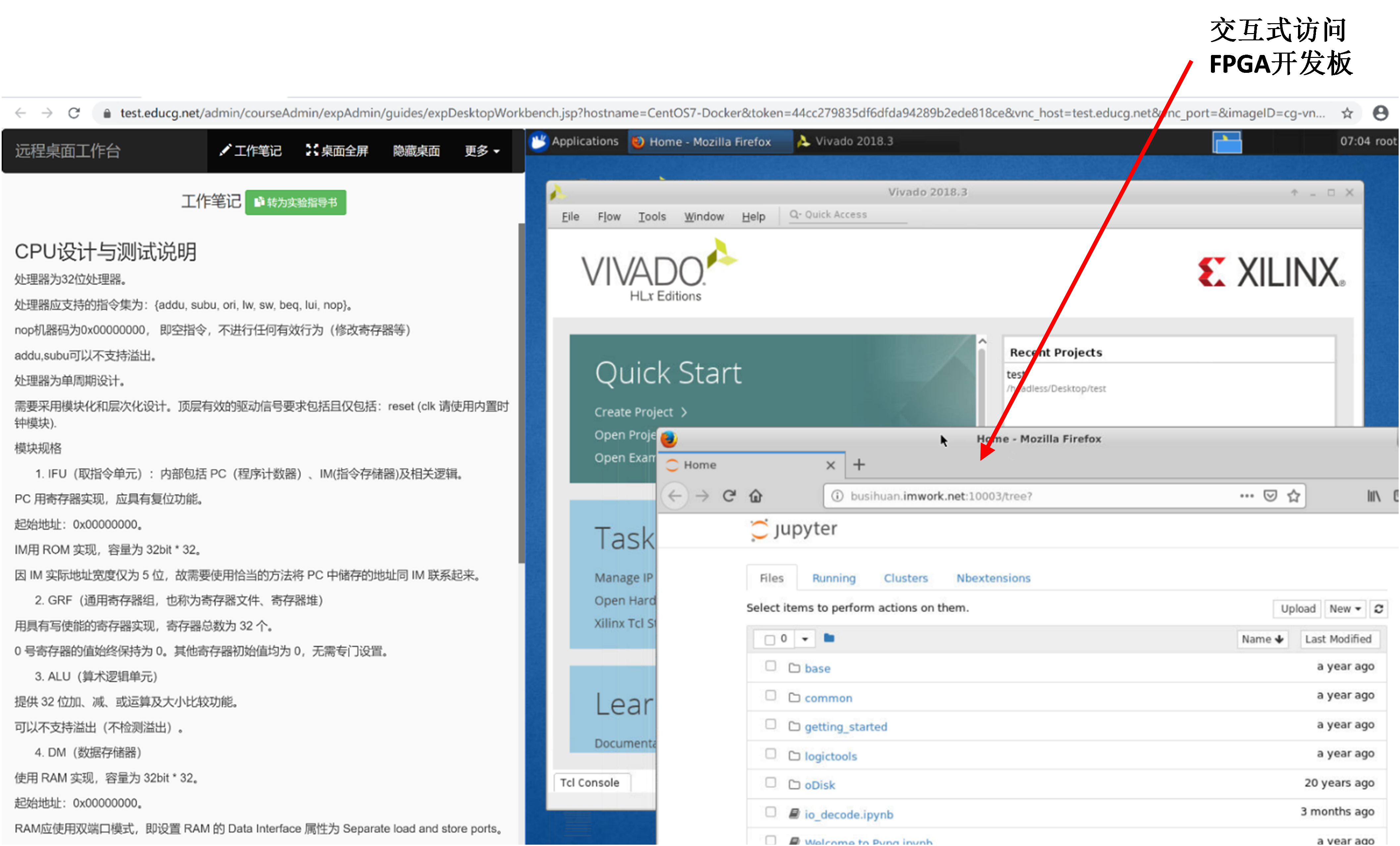Switch to 桌面全屏 fullscreen desktop
The height and width of the screenshot is (846, 1400).
[337, 151]
